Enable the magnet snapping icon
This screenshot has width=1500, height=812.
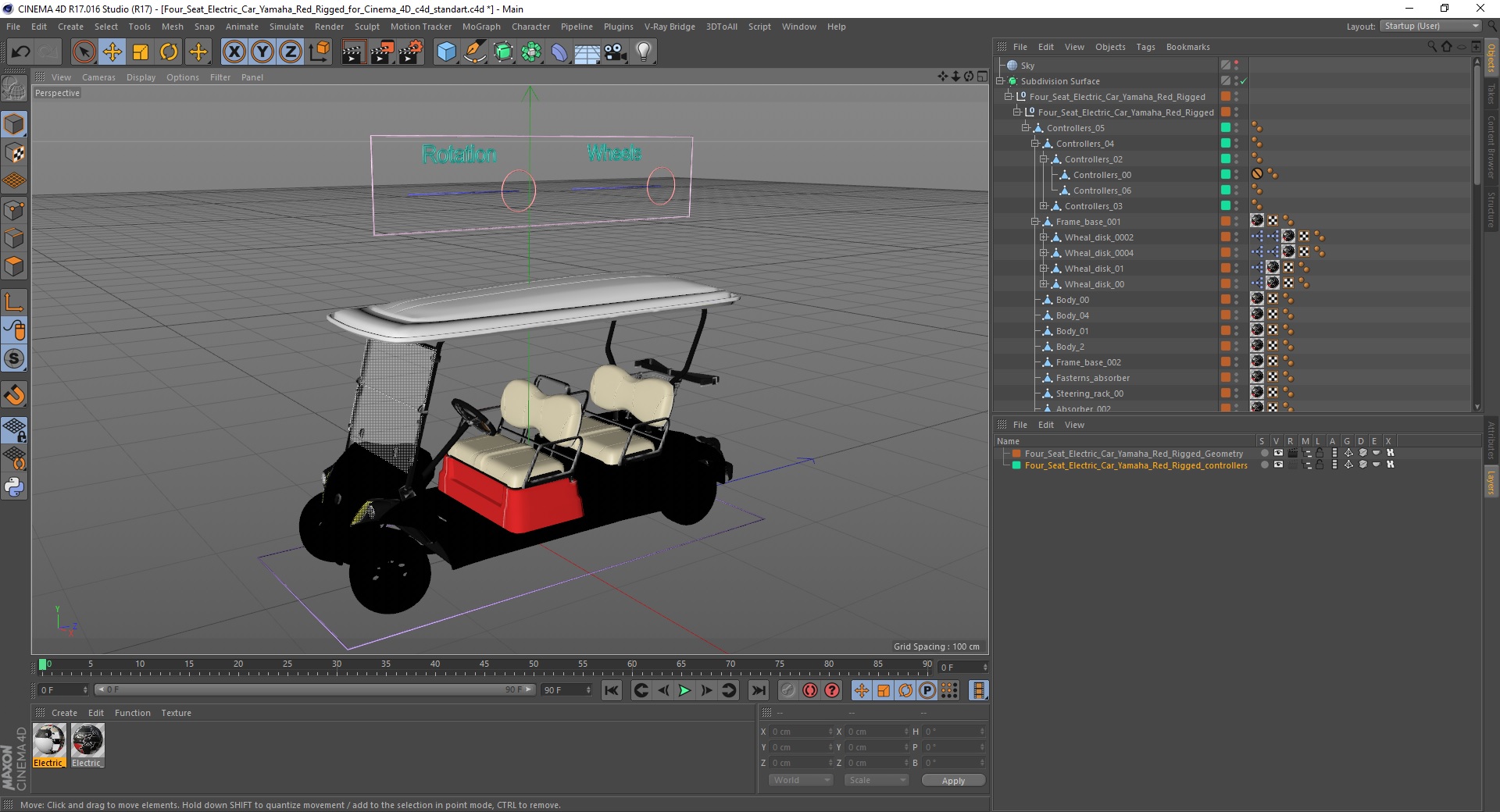[14, 395]
